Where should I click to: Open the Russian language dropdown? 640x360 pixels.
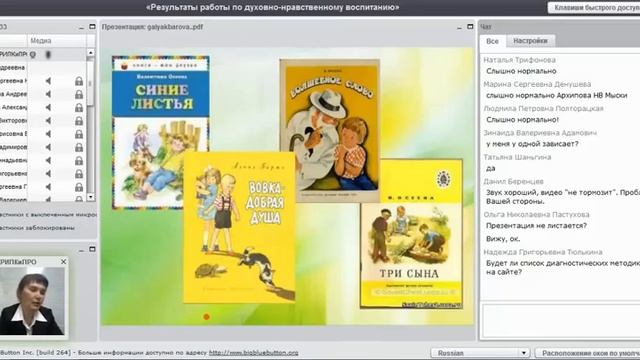[x=480, y=353]
